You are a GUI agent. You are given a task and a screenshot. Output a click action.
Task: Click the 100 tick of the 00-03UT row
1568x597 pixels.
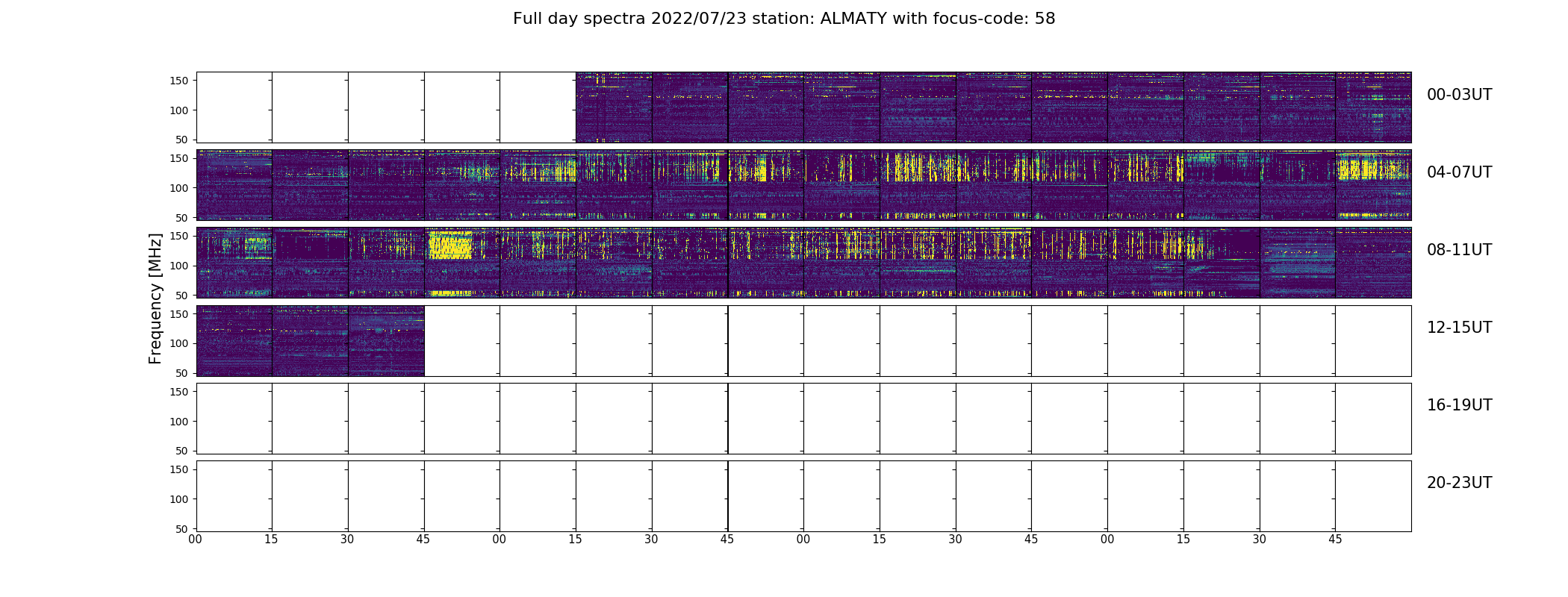coord(178,110)
